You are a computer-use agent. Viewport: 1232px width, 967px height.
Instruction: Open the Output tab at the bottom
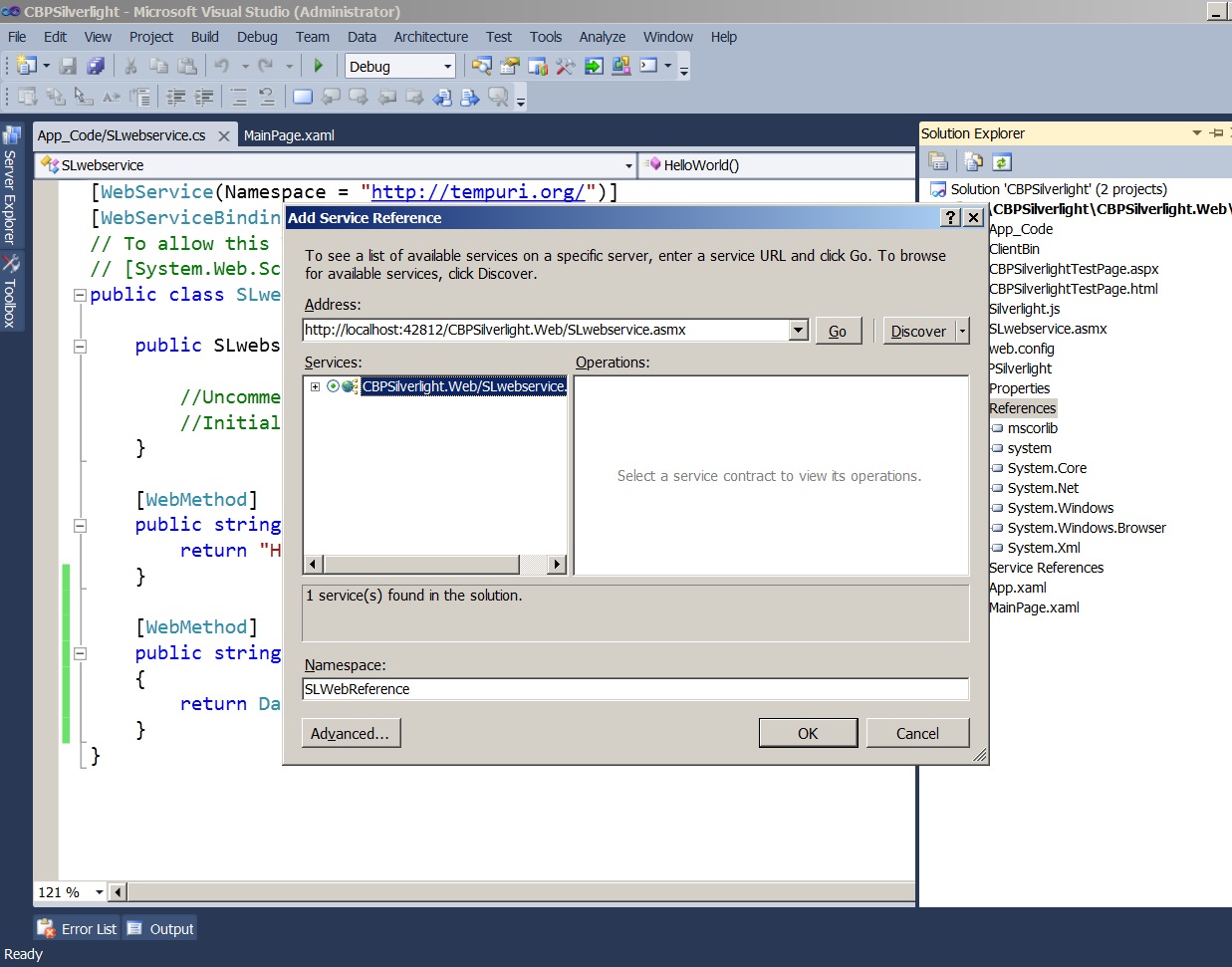click(160, 928)
